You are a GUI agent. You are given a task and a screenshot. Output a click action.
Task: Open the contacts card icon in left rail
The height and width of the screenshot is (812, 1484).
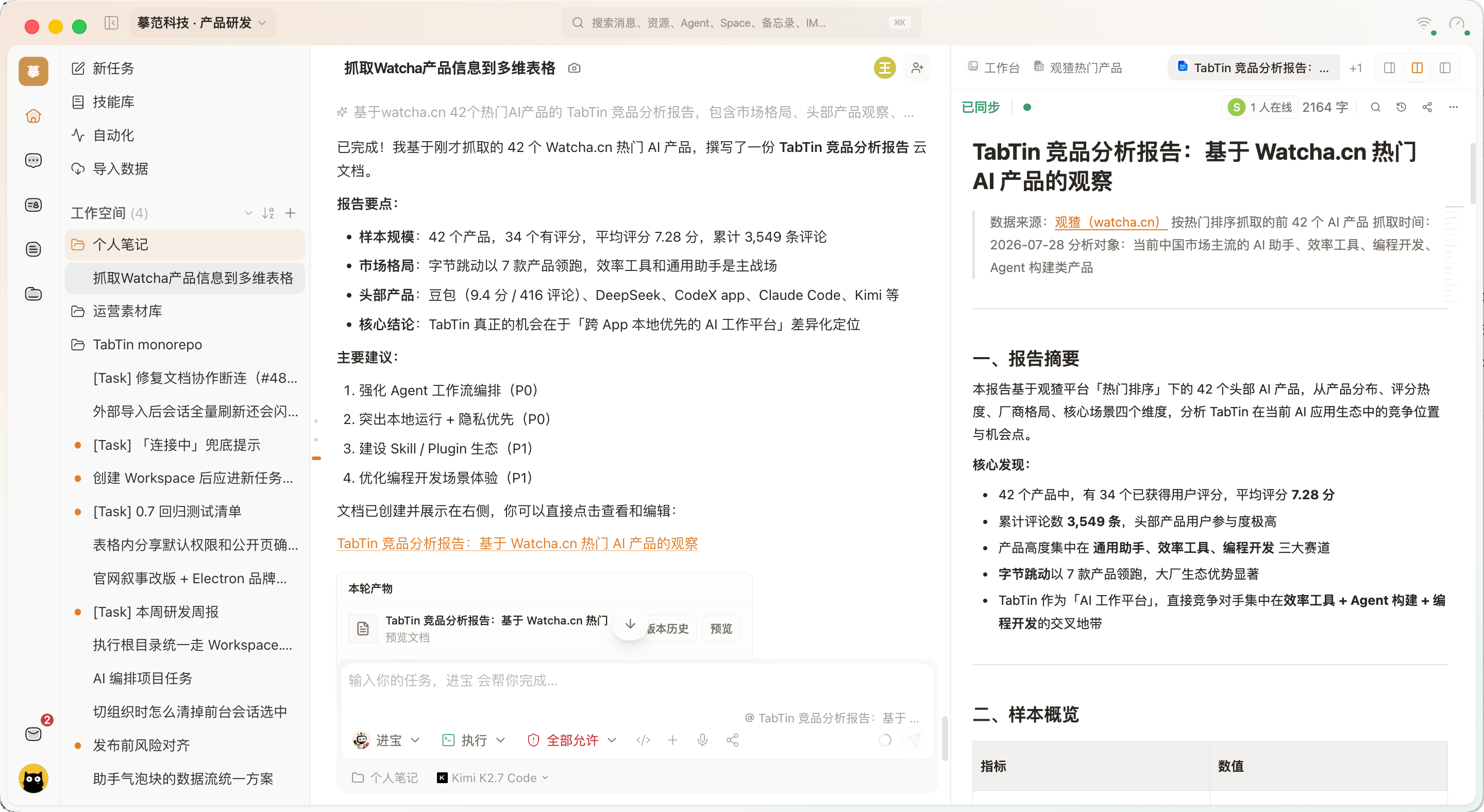click(x=33, y=205)
